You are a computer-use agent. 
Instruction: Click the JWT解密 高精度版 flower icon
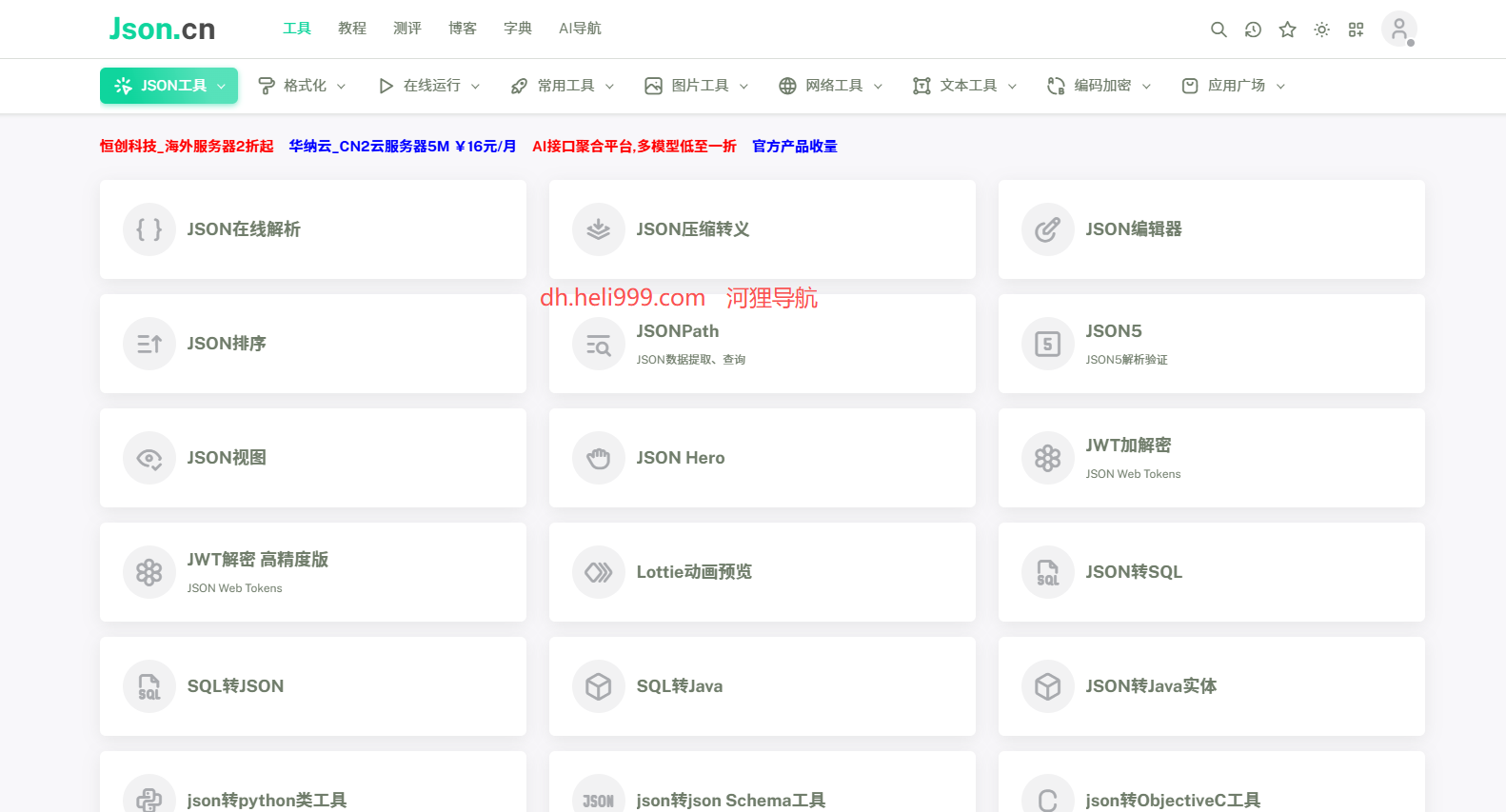pos(149,572)
